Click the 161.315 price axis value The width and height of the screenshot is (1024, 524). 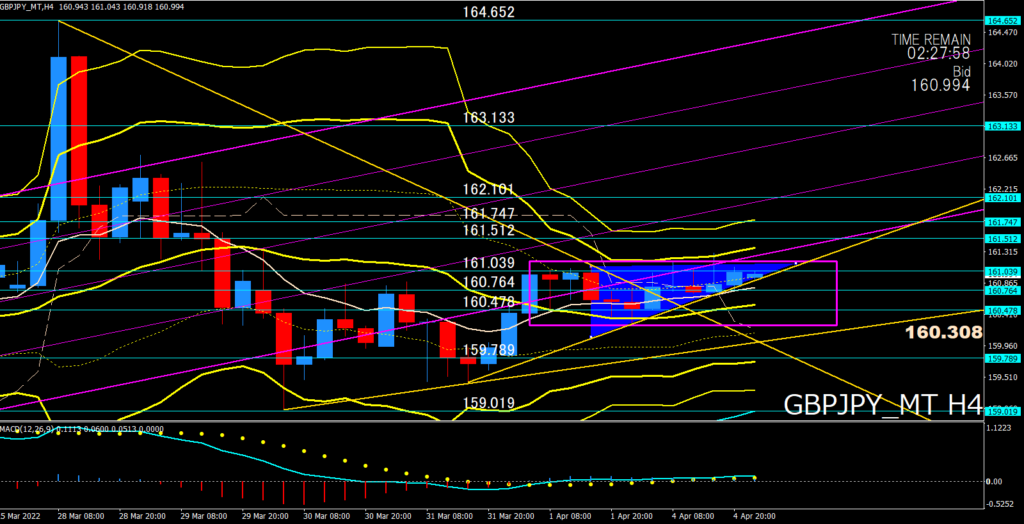point(1002,252)
